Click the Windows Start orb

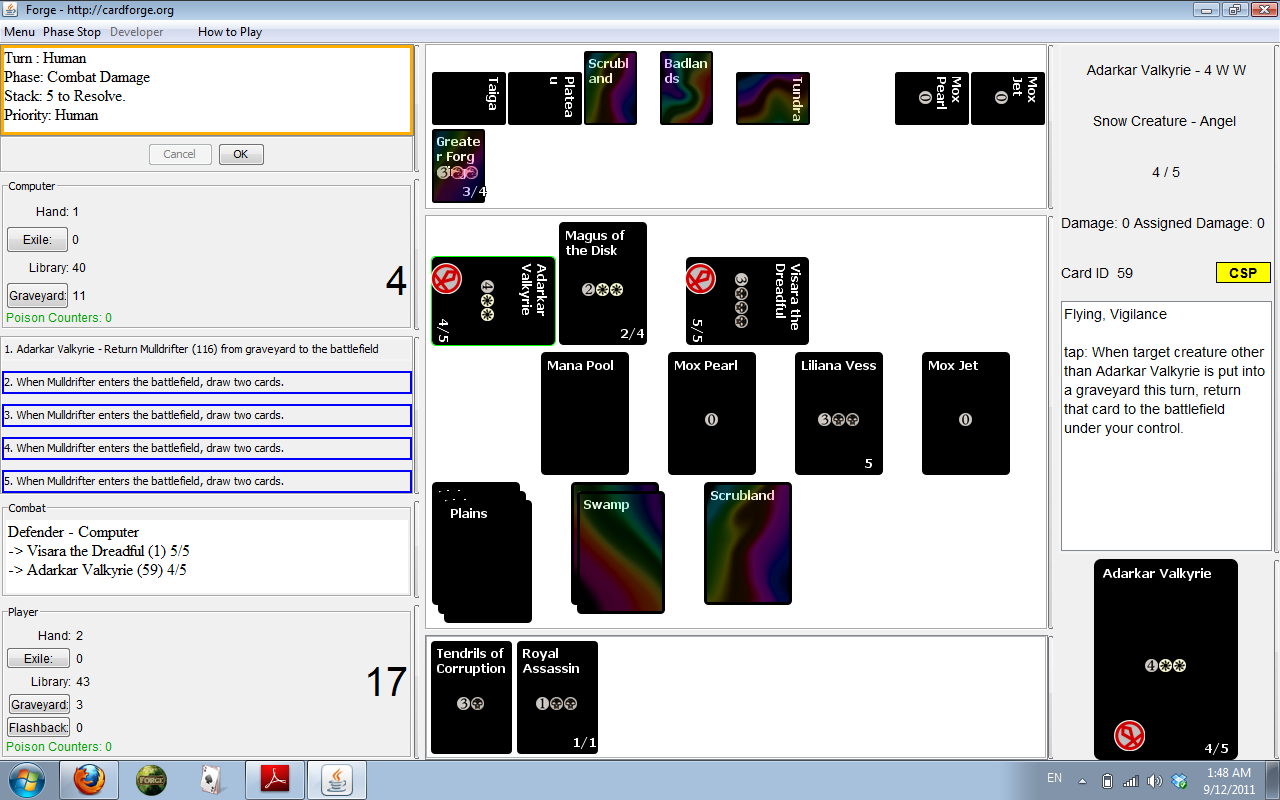pyautogui.click(x=26, y=780)
